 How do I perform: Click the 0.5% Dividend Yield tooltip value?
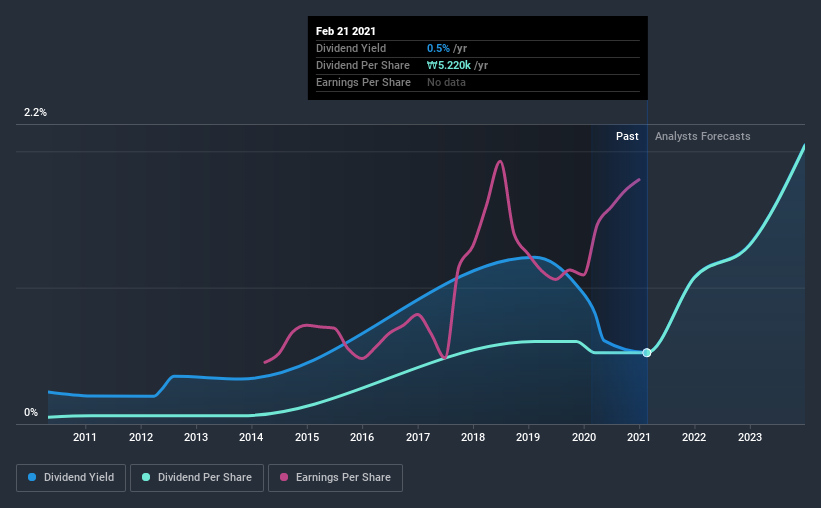[x=438, y=48]
